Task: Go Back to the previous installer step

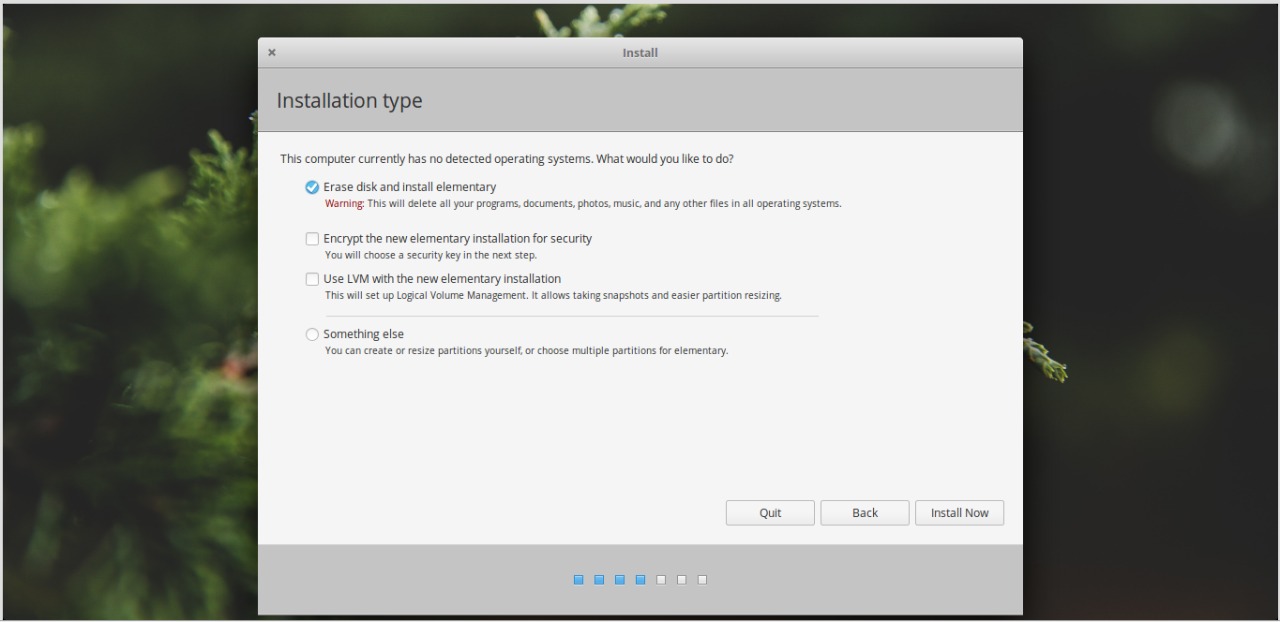Action: pos(864,512)
